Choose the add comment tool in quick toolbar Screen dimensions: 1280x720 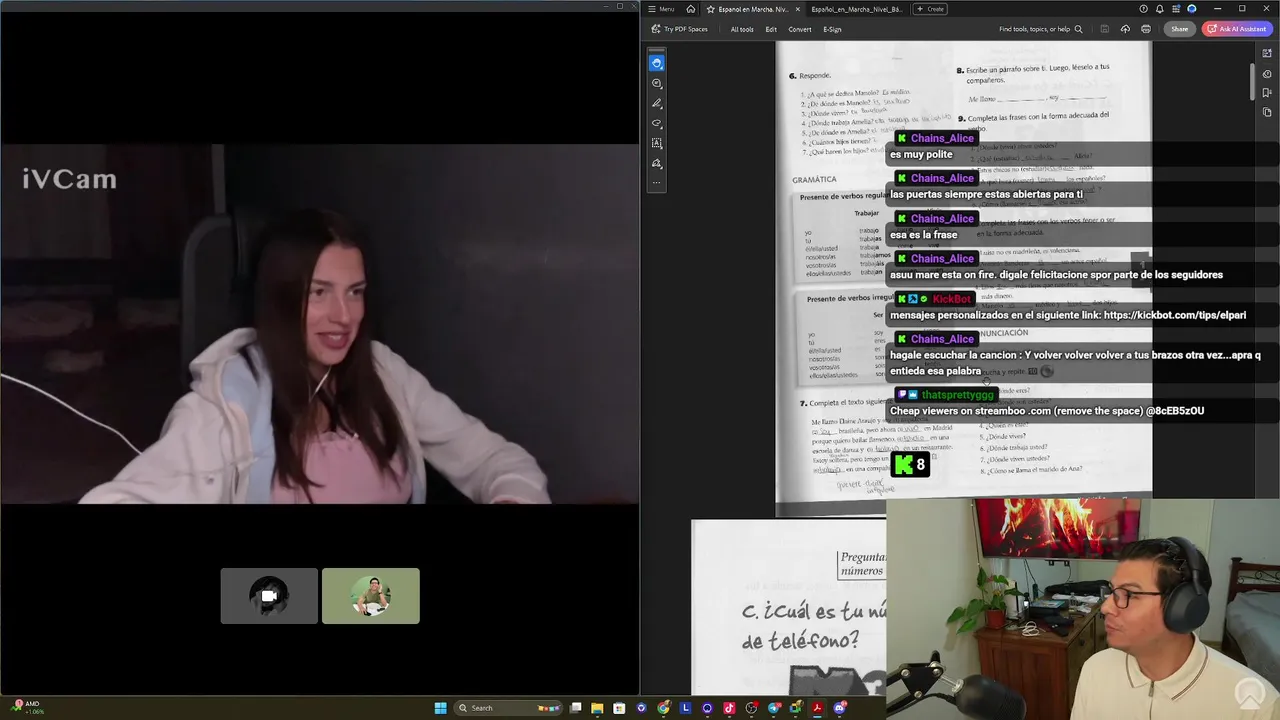tap(657, 83)
